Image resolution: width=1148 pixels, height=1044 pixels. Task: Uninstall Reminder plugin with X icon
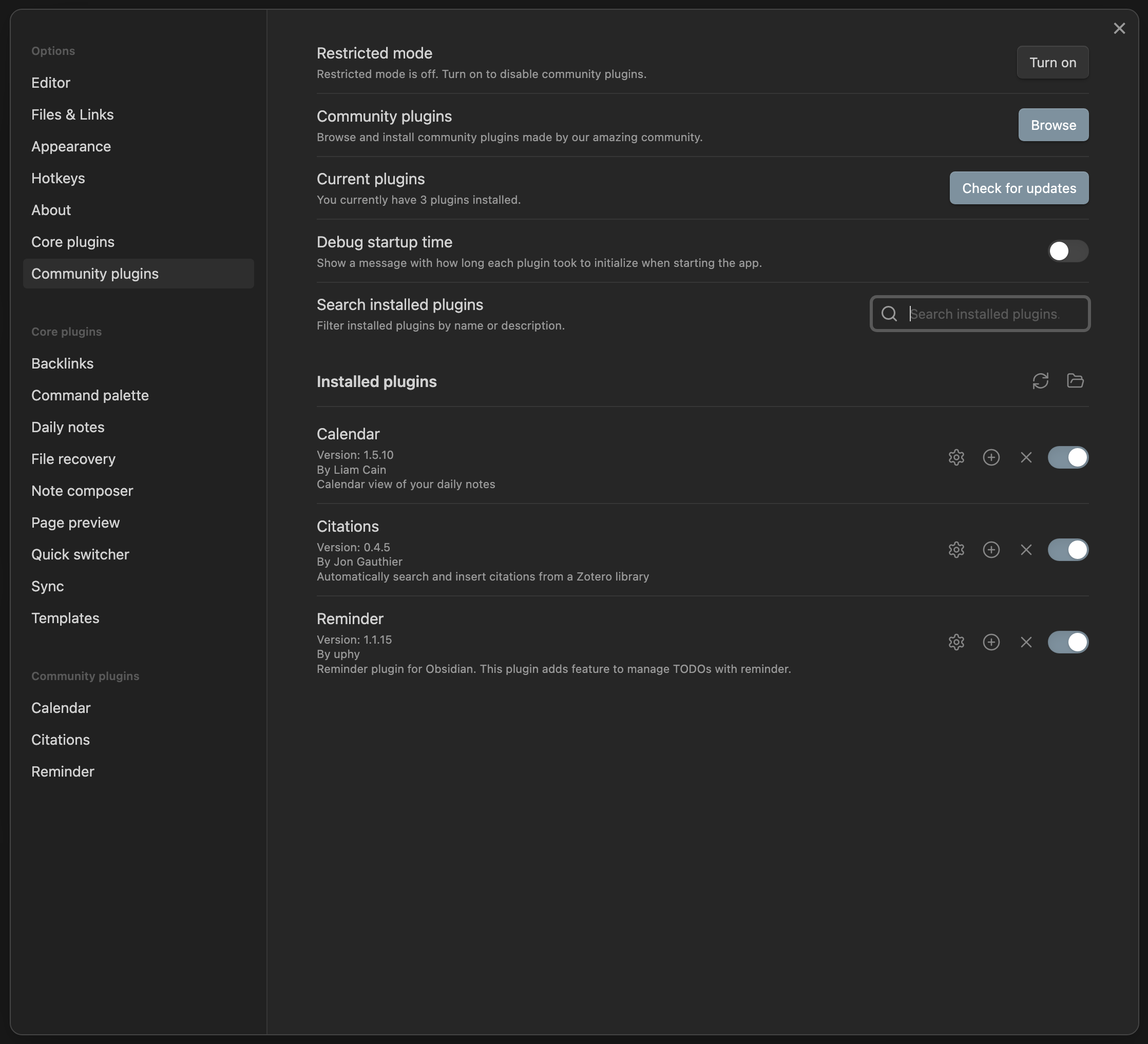click(x=1026, y=642)
